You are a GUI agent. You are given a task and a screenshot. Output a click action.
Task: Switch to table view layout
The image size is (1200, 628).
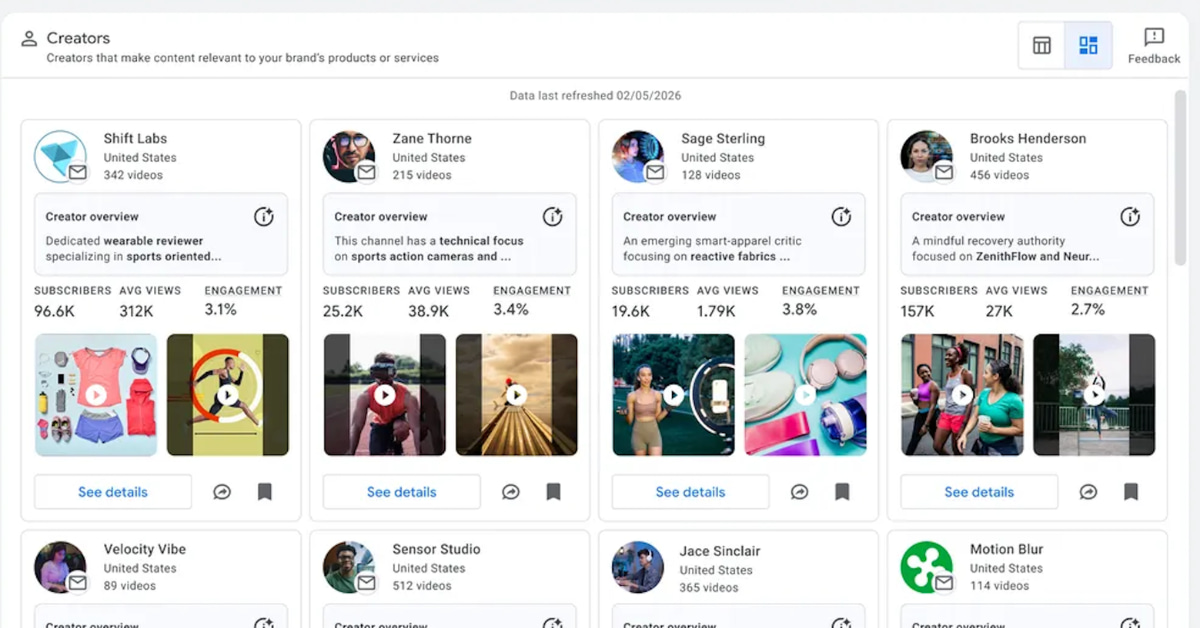click(1042, 46)
